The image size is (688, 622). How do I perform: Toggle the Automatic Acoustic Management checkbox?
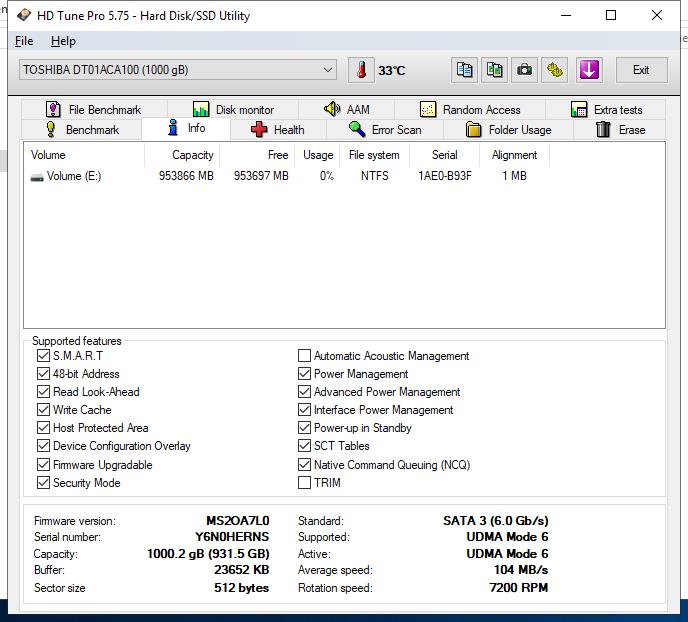coord(304,355)
